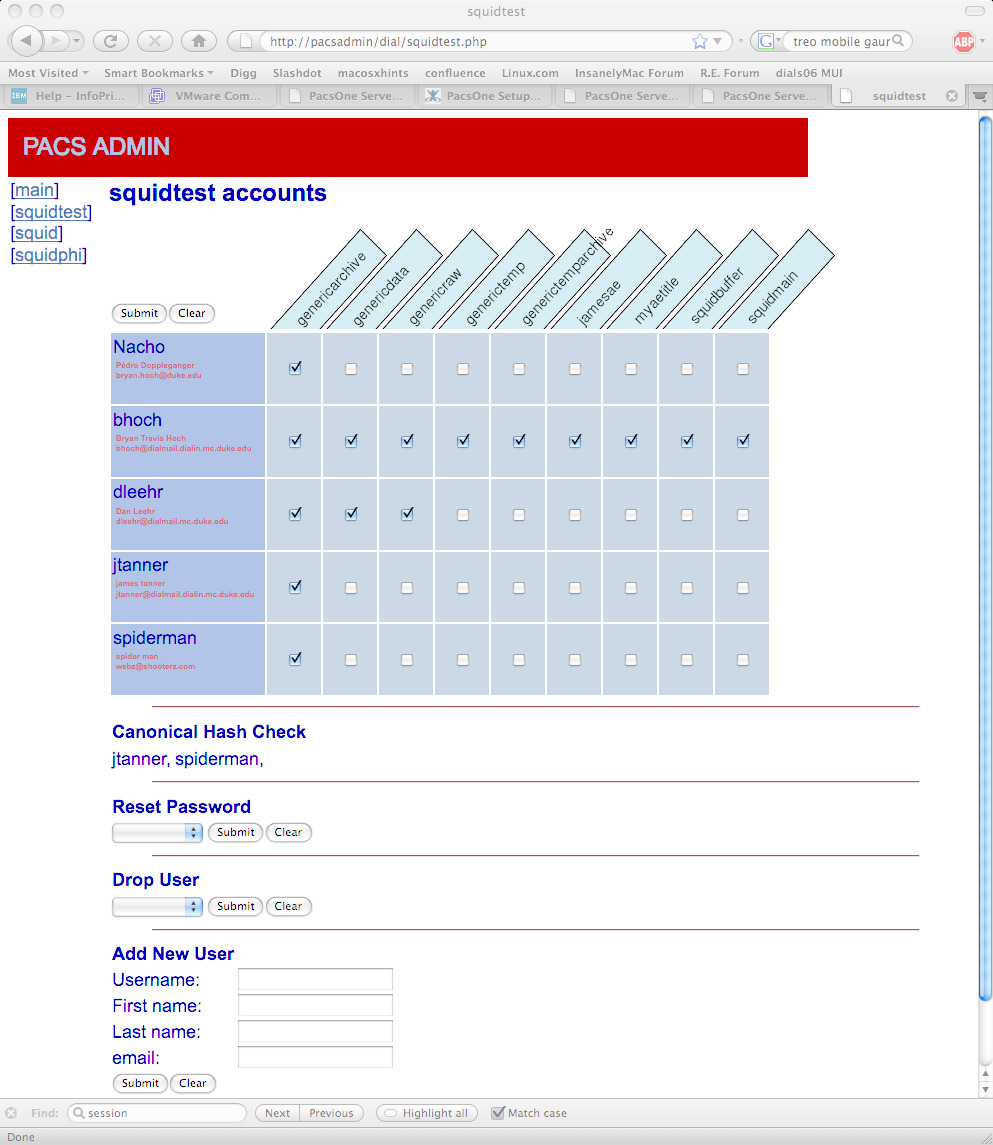Click the bookmark star in address bar
Screen dimensions: 993x1145
(x=700, y=42)
